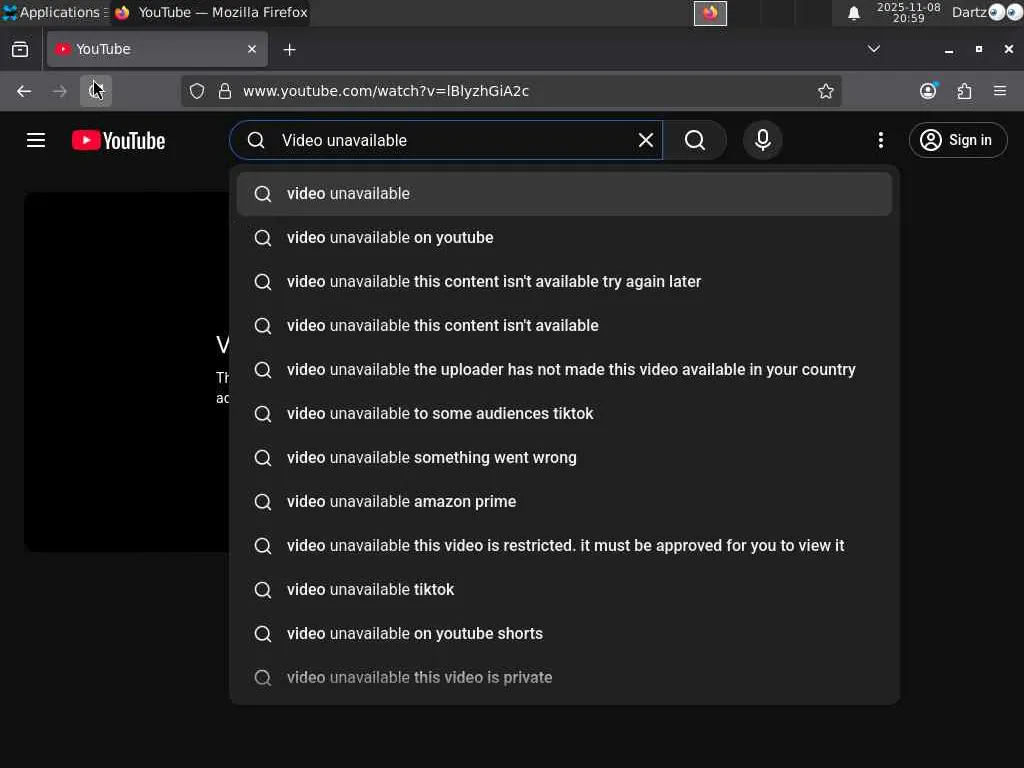Screen dimensions: 1024x768
Task: Open Firefox application hamburger menu
Action: point(1000,91)
